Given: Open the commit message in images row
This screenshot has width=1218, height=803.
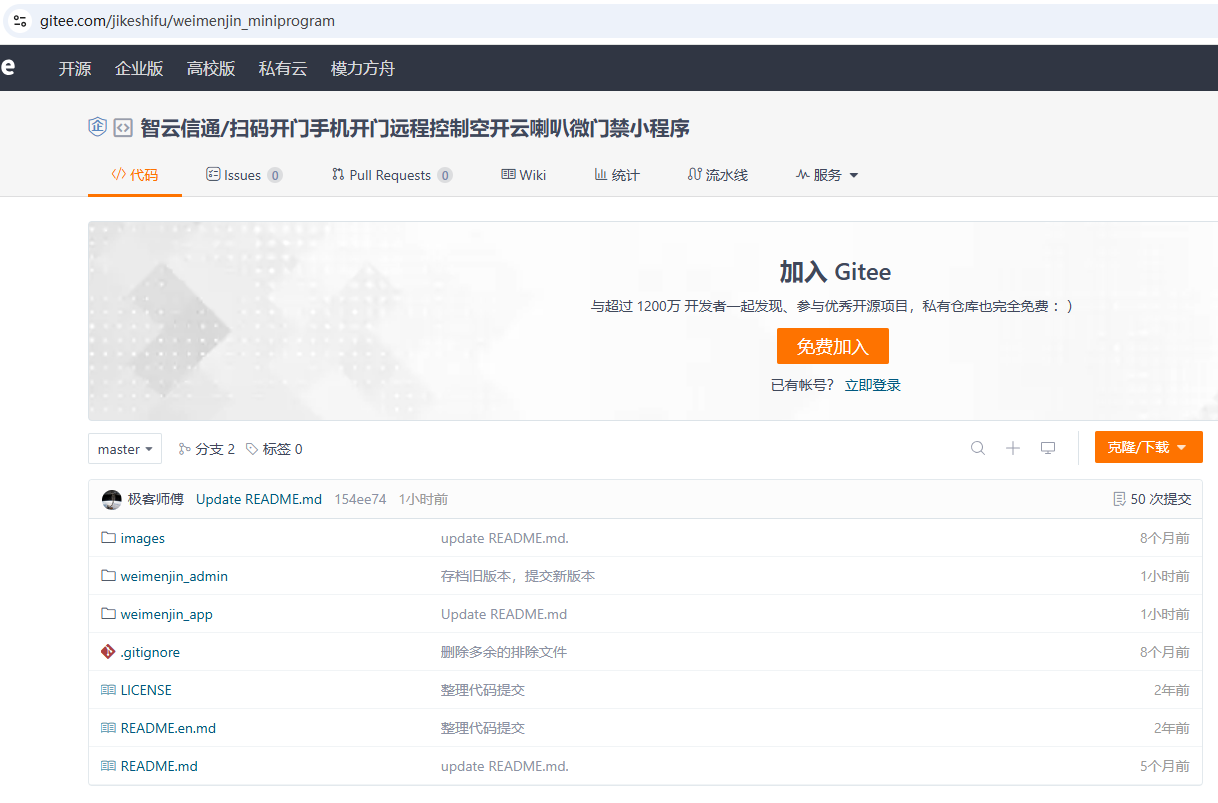Looking at the screenshot, I should (x=505, y=538).
